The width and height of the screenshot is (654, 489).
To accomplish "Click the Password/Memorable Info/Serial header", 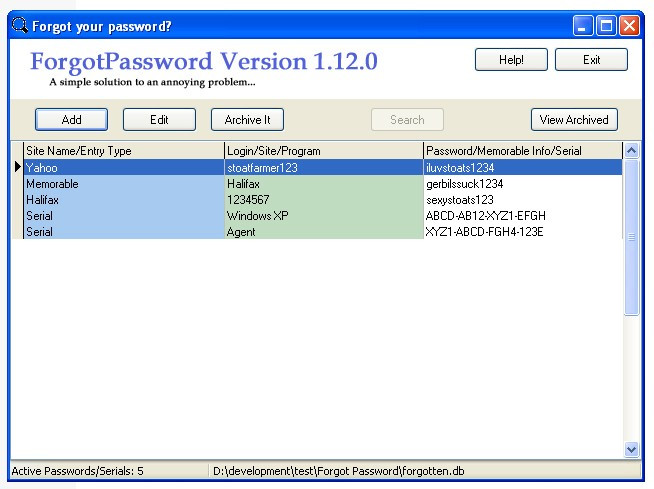I will [x=523, y=151].
